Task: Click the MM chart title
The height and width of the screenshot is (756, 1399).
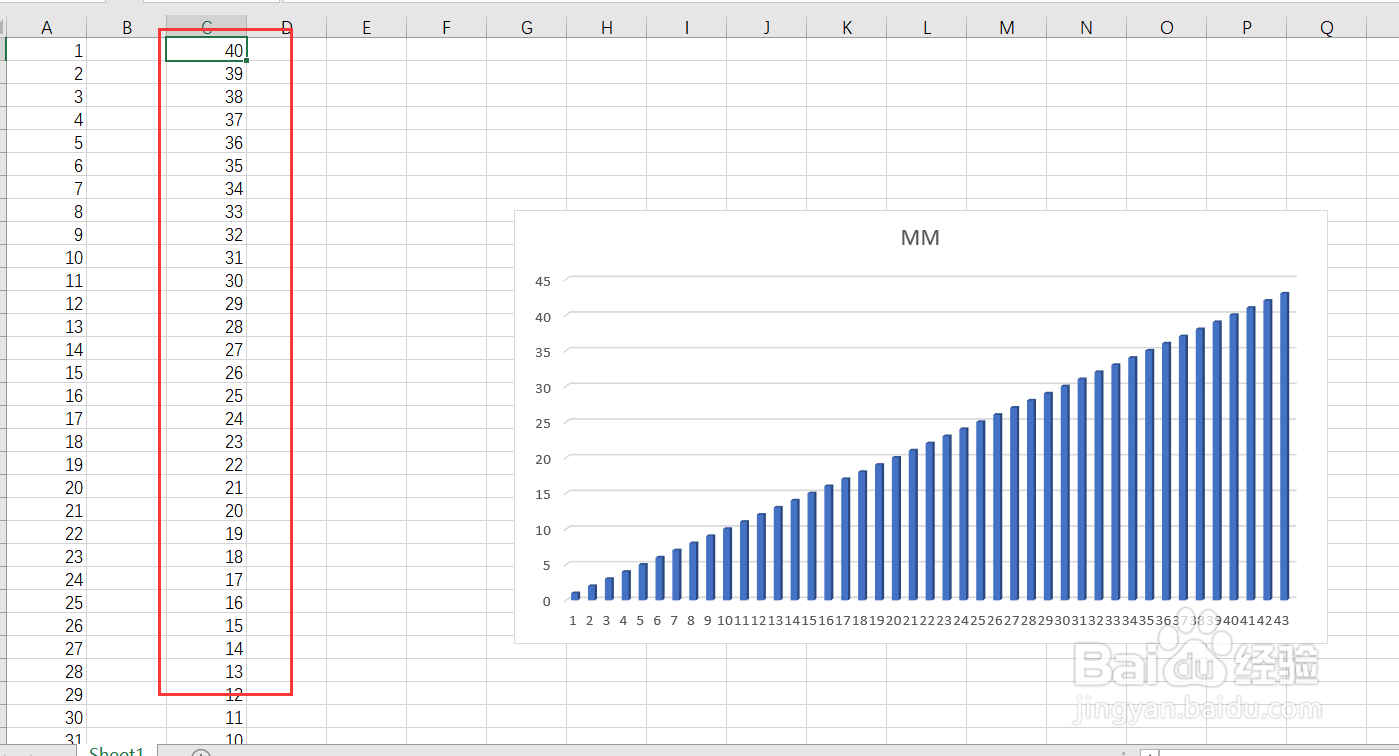Action: [920, 237]
